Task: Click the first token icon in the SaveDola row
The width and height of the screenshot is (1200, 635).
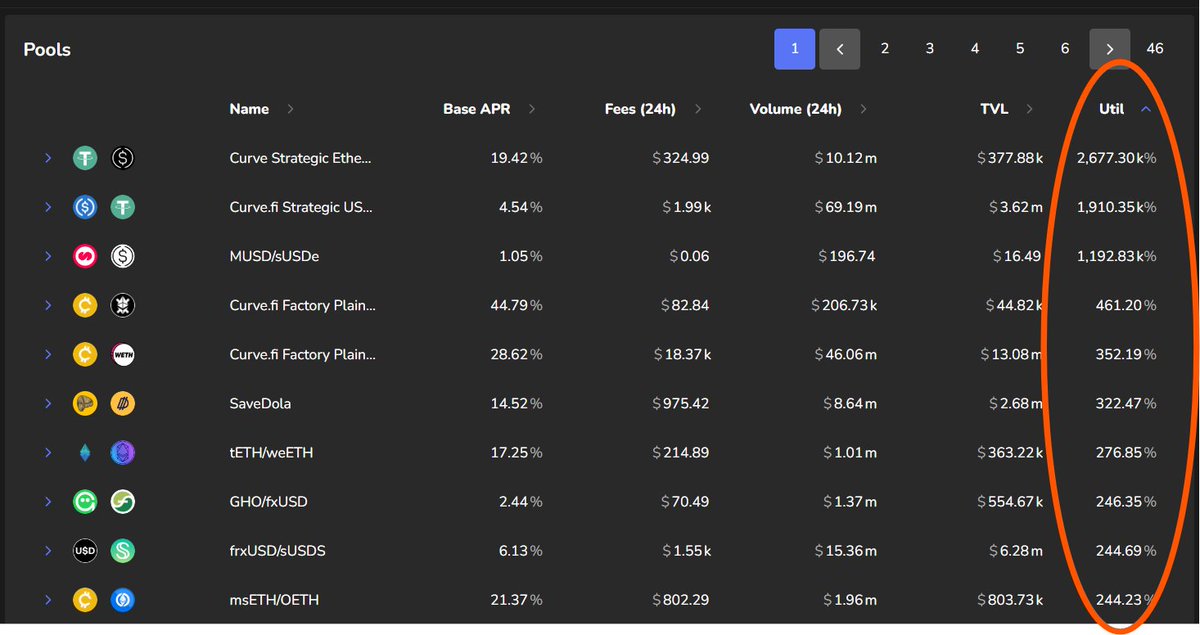Action: pos(85,403)
